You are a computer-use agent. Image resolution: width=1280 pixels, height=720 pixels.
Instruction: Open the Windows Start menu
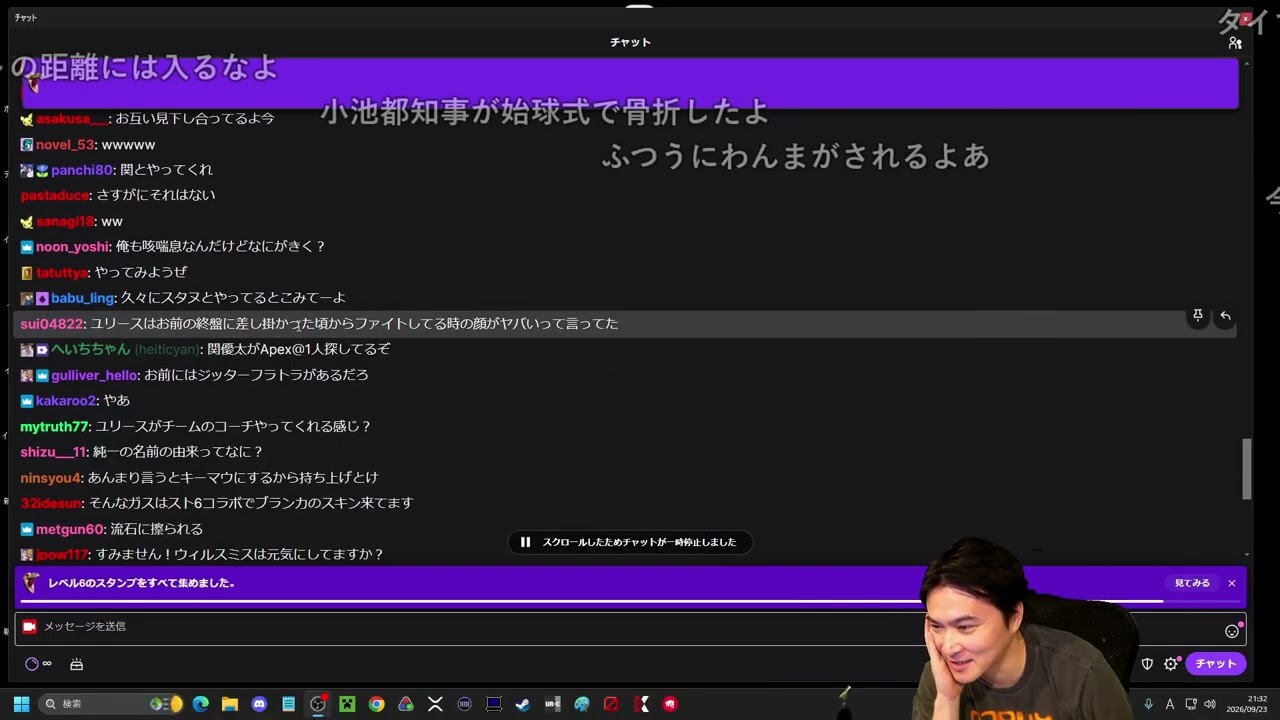[21, 704]
